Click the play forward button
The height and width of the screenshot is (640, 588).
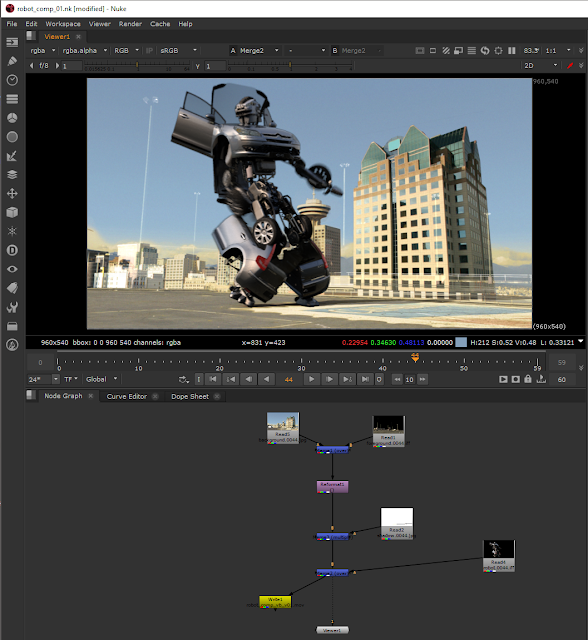(x=311, y=379)
